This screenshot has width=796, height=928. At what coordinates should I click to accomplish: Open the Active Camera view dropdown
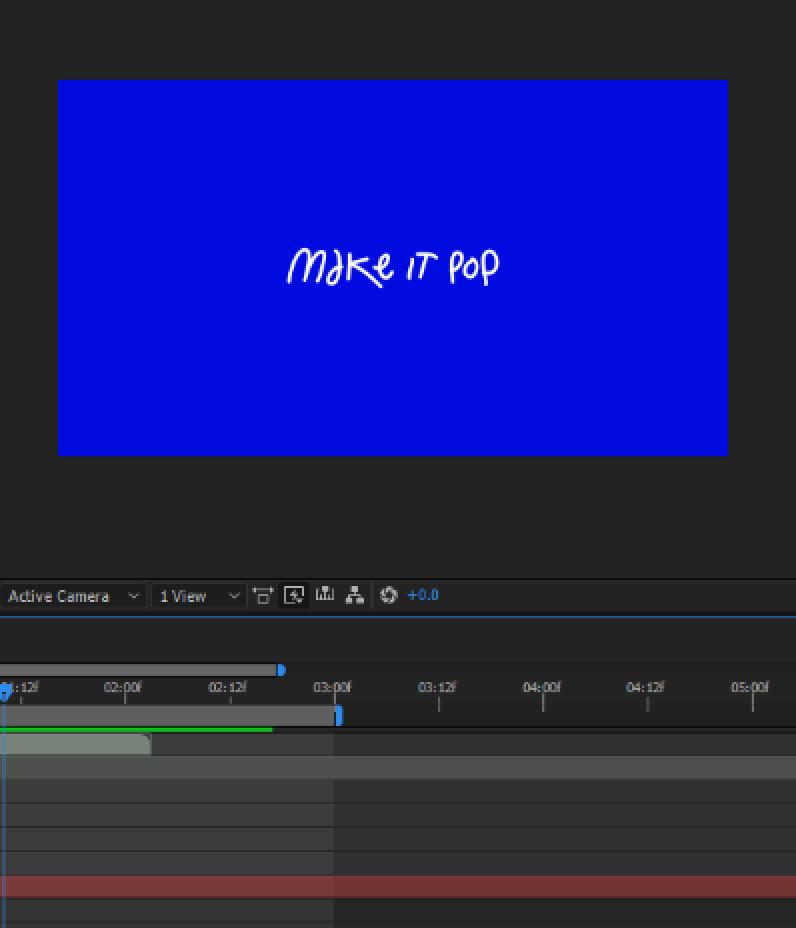[72, 596]
